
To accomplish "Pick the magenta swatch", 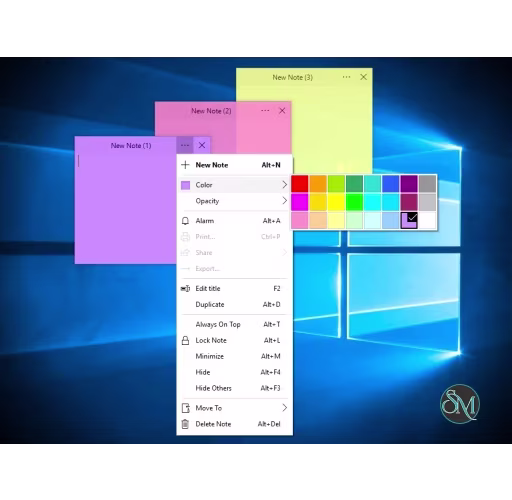I will (300, 202).
